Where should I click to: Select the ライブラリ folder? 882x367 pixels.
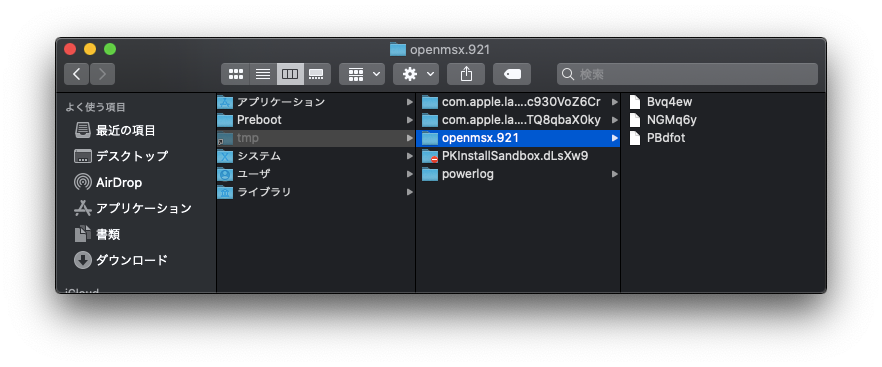pyautogui.click(x=316, y=192)
